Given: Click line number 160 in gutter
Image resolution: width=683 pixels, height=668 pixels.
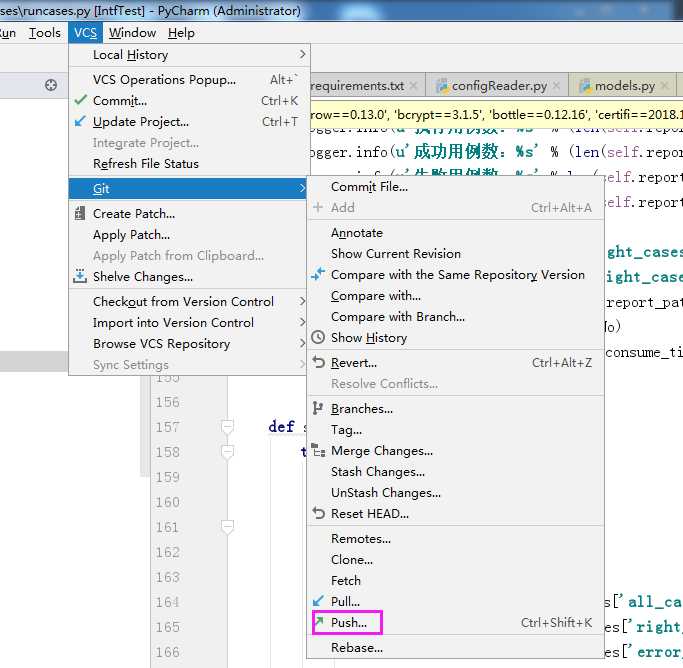Looking at the screenshot, I should pos(168,502).
